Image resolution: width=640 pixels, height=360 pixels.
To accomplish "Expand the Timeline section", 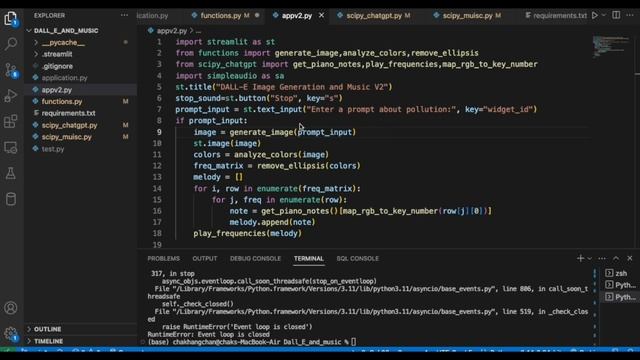I will (81, 341).
